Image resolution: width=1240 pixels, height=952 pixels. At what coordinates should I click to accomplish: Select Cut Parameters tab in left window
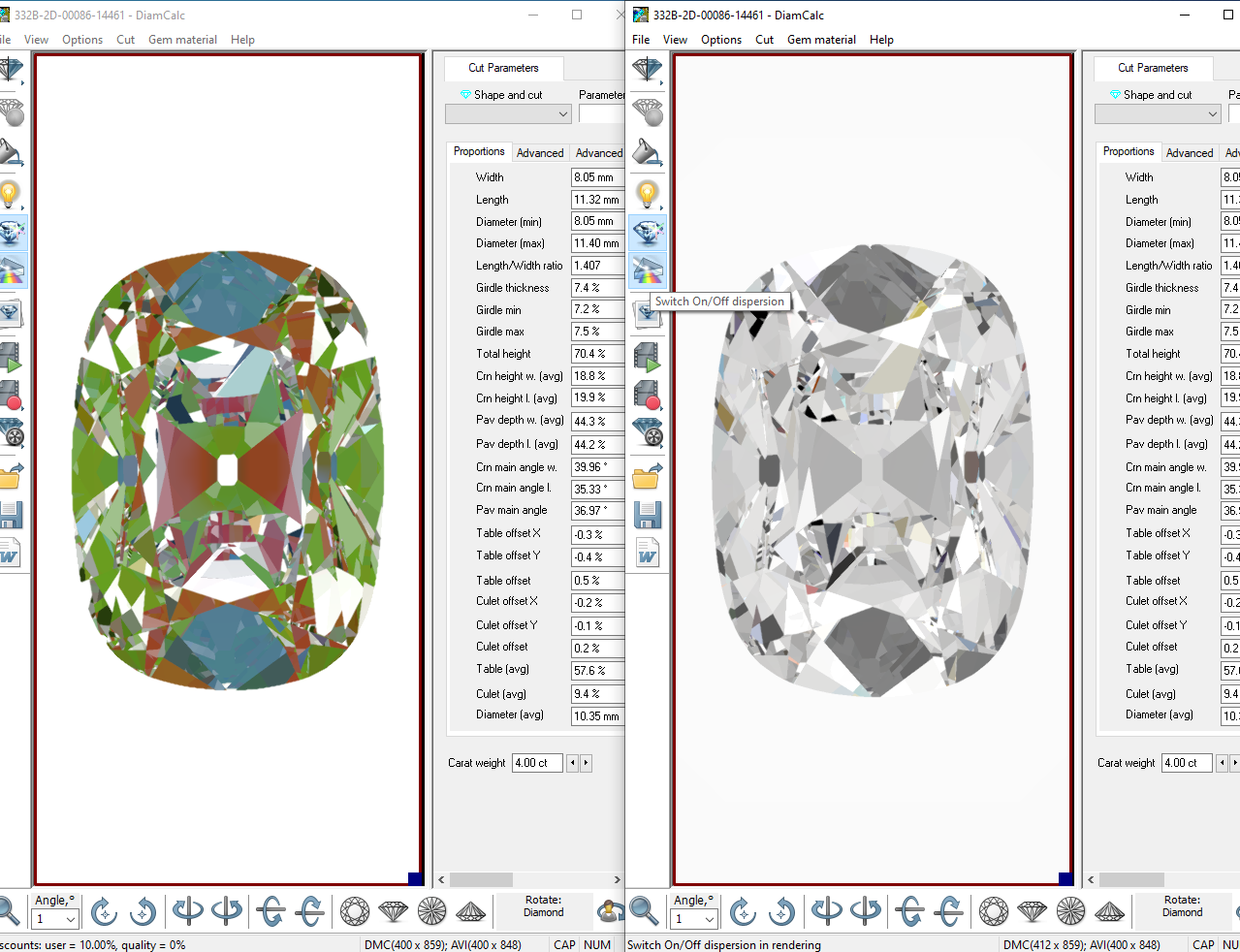point(503,68)
